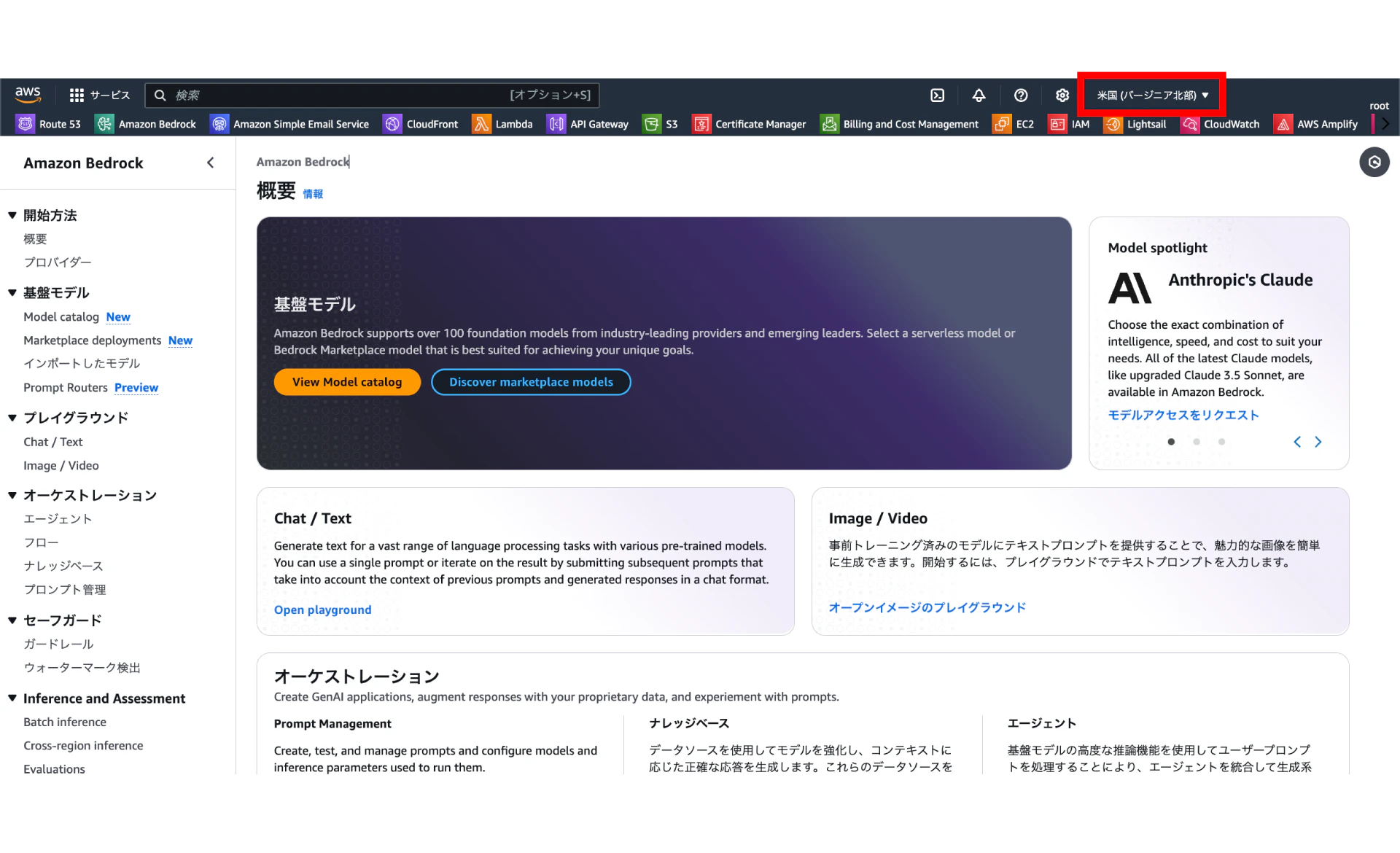This screenshot has width=1400, height=853.
Task: Open プロンプト管理 in the sidebar
Action: [x=65, y=590]
